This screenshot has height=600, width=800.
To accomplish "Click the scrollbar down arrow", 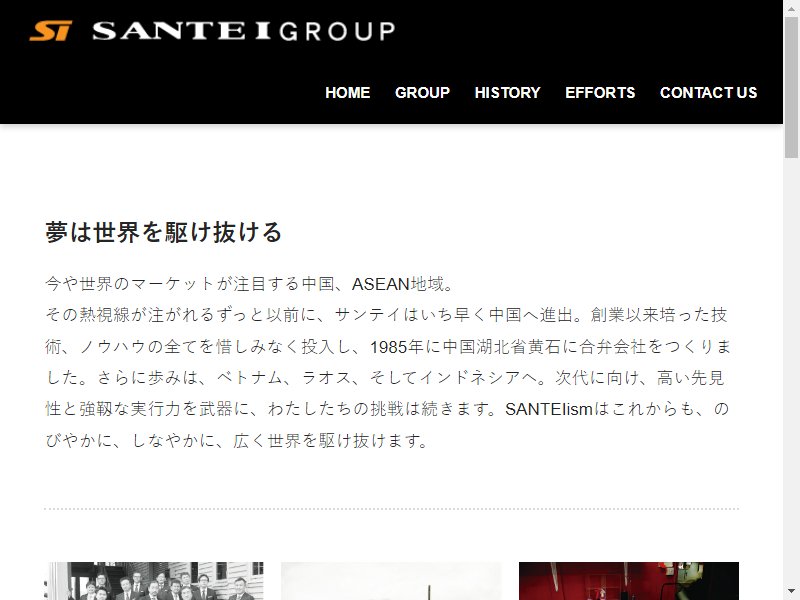I will [x=791, y=593].
